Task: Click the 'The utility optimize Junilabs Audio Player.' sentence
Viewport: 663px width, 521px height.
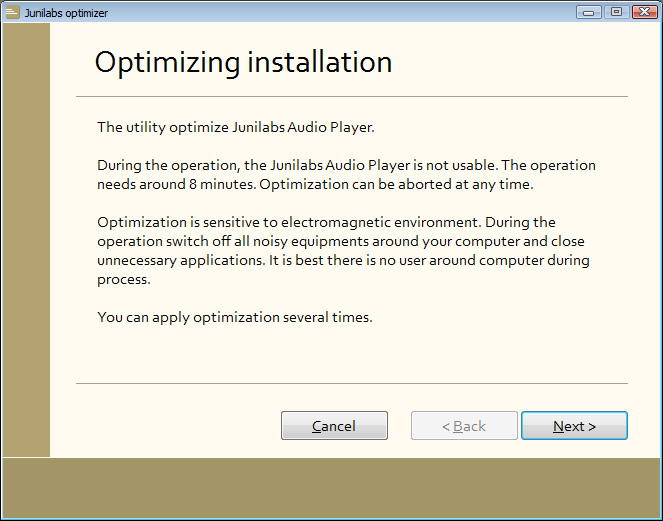Action: (x=236, y=127)
